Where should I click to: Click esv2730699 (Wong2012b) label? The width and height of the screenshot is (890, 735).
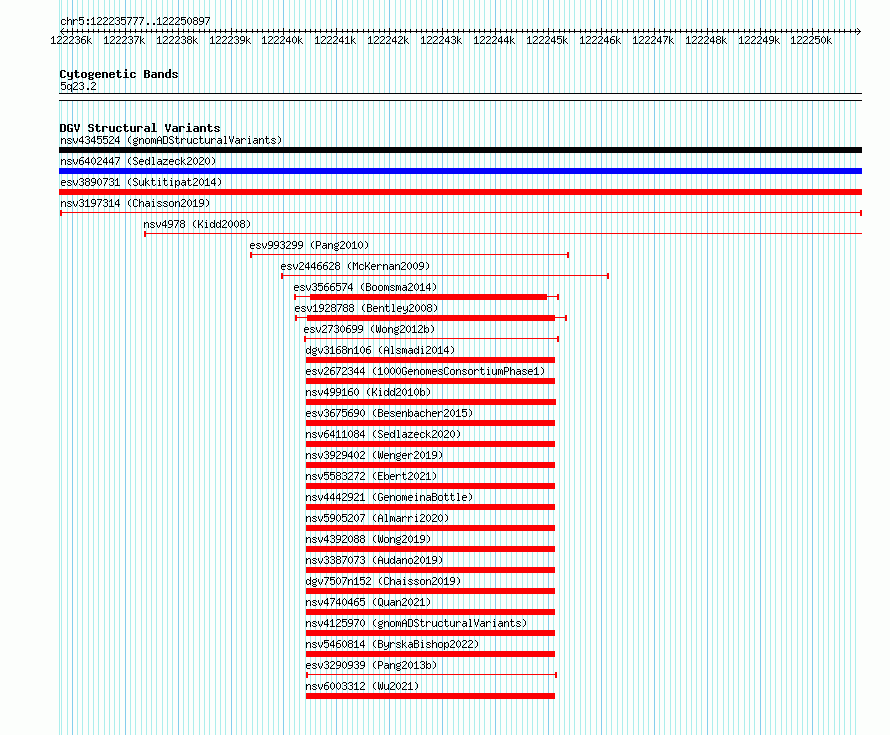click(370, 329)
